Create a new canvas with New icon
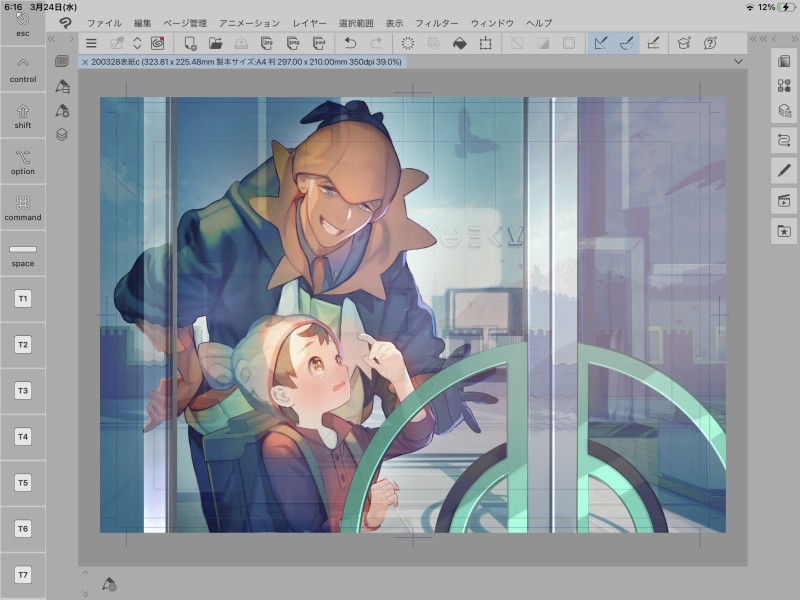 pos(190,43)
